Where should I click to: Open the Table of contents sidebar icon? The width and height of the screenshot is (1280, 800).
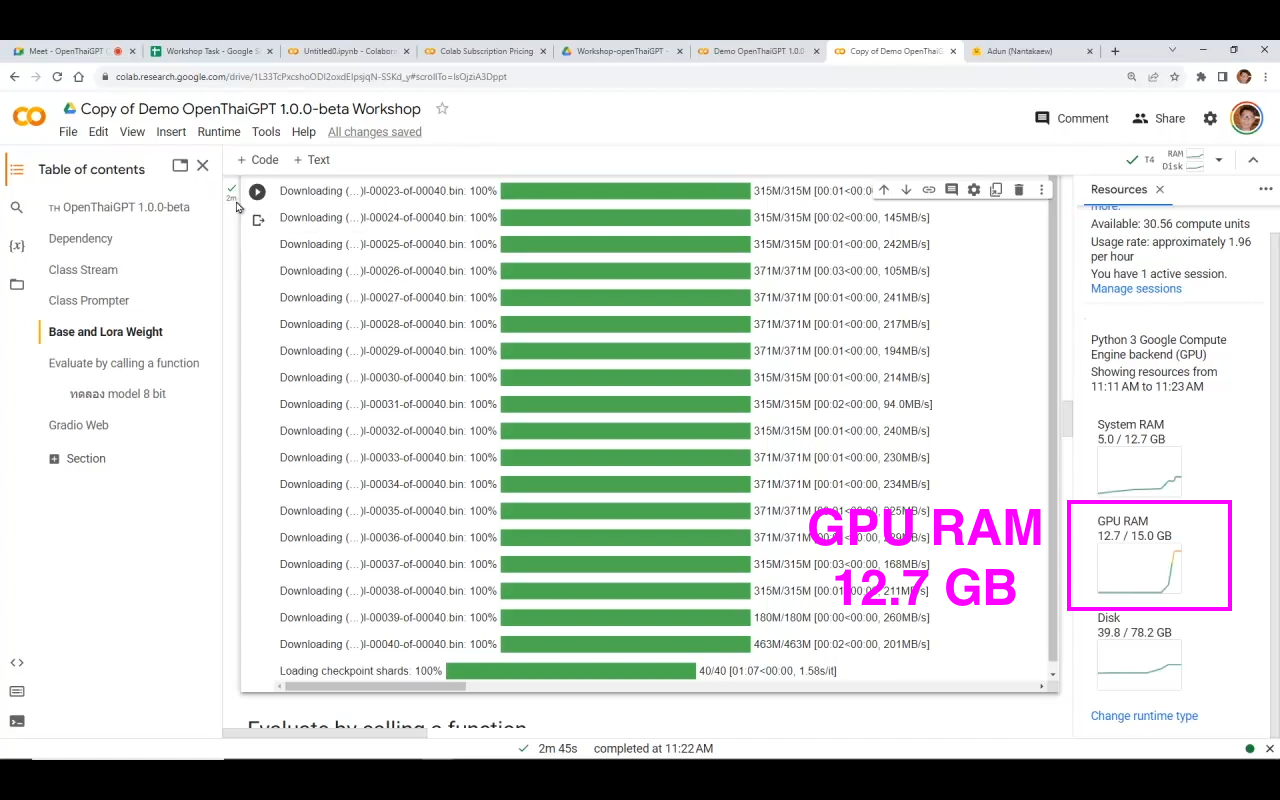[x=16, y=169]
